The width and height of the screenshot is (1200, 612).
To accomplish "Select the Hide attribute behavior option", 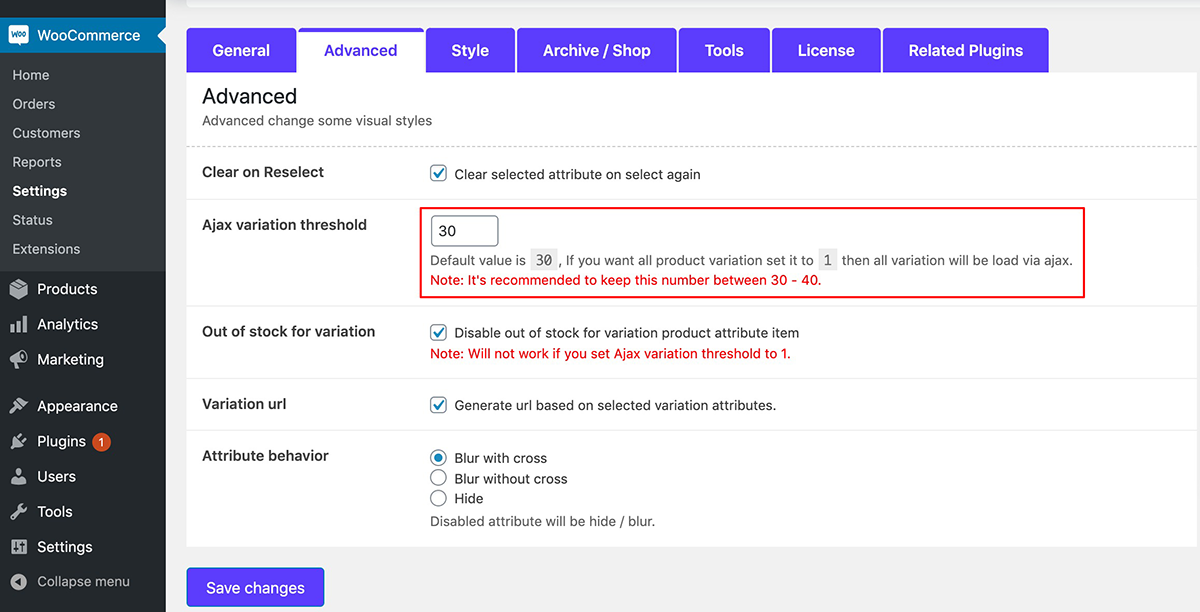I will tap(438, 498).
